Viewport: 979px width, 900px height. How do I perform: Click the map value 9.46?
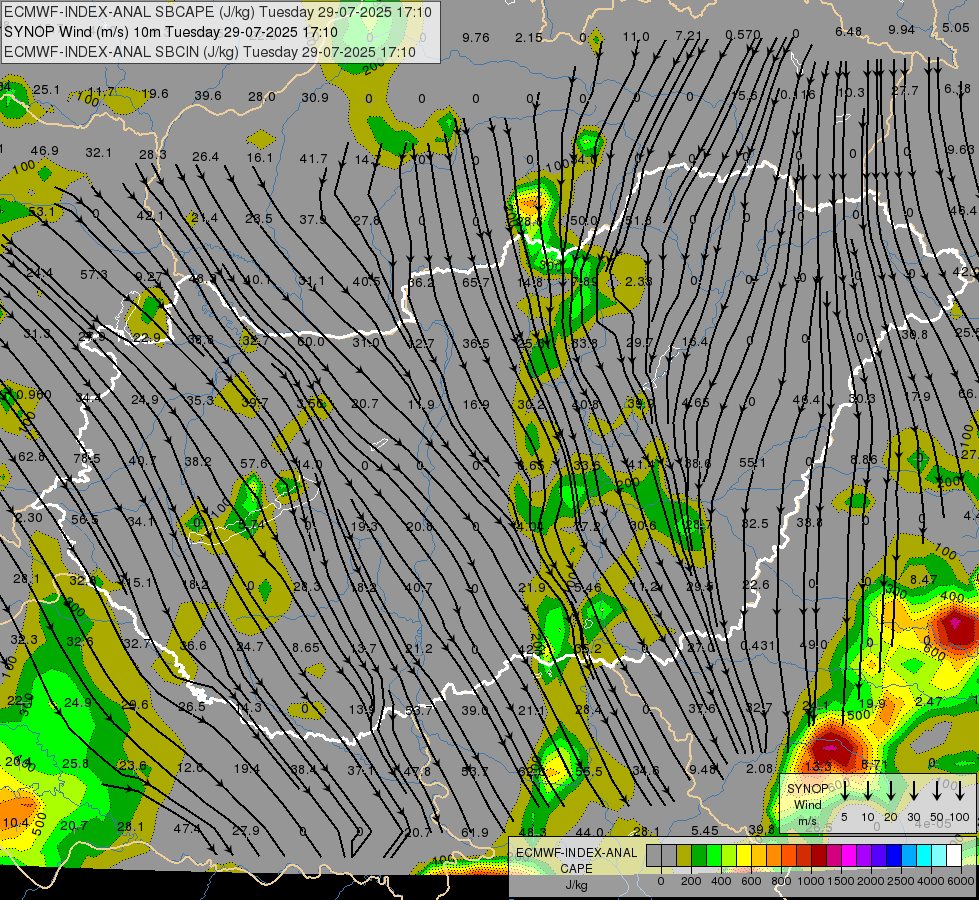tap(702, 769)
